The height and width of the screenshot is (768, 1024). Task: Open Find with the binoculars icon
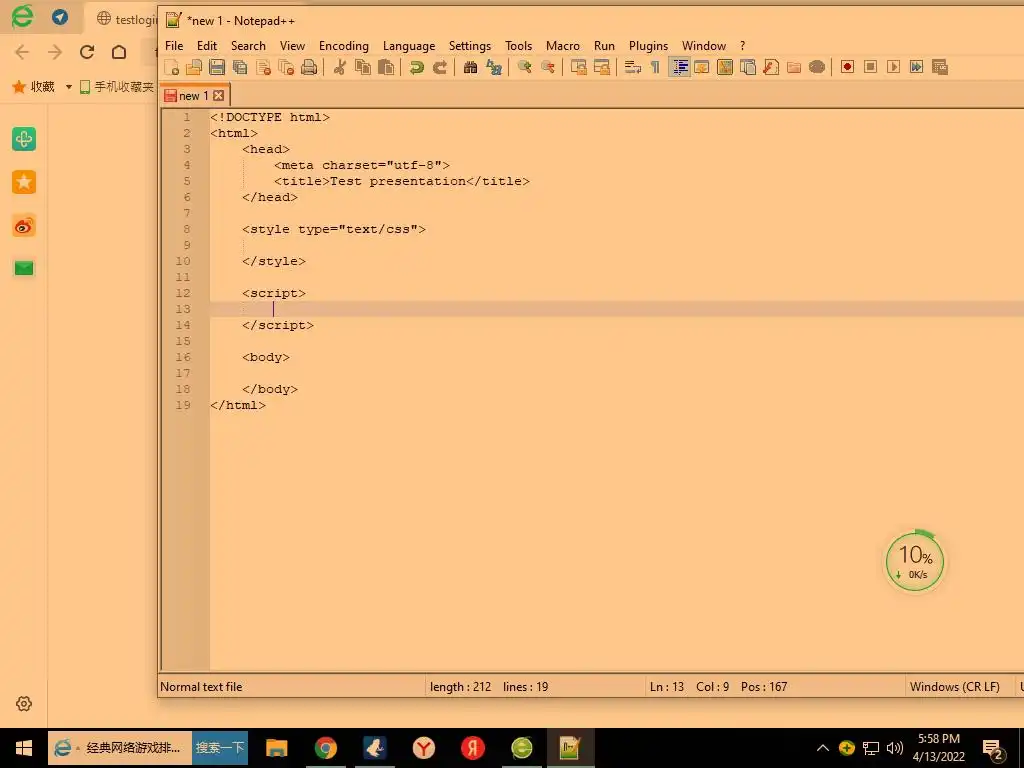[470, 67]
